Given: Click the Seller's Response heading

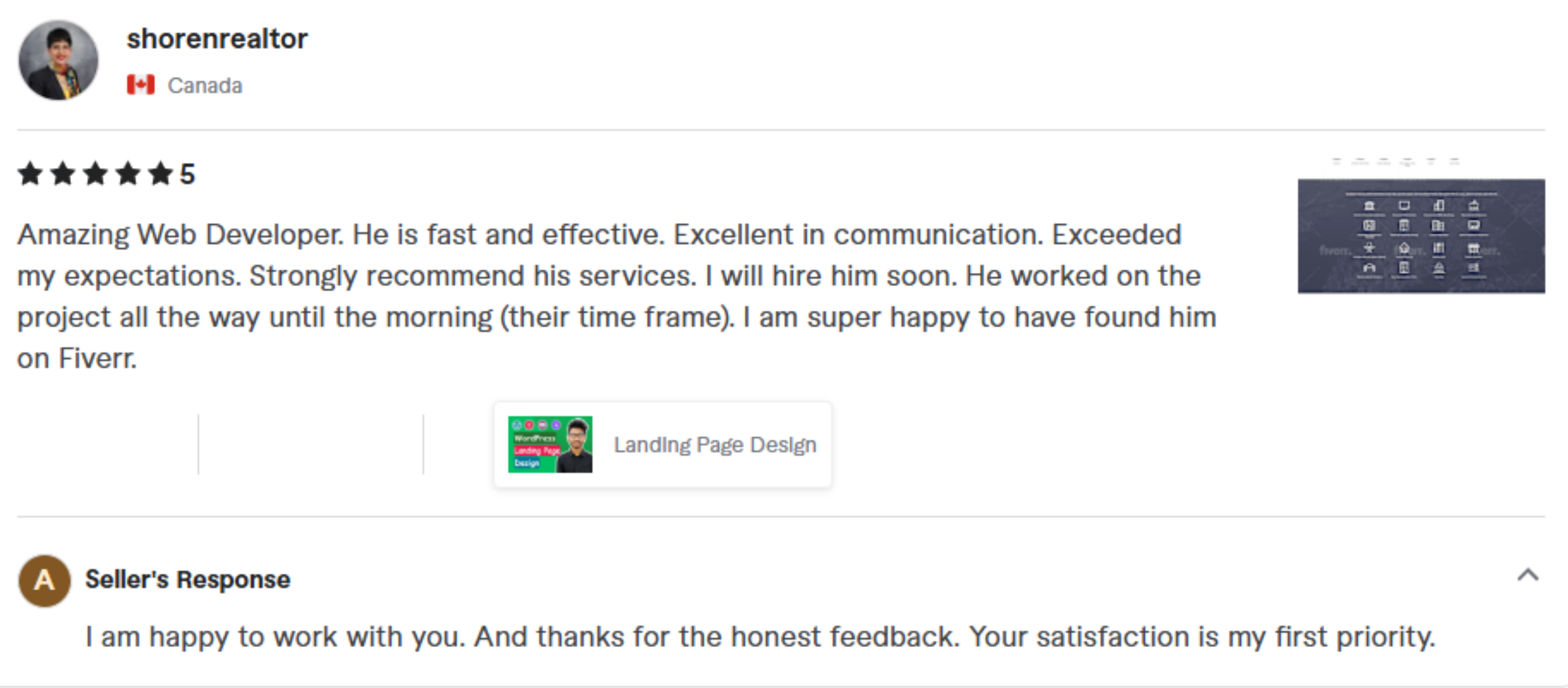Looking at the screenshot, I should pyautogui.click(x=187, y=579).
